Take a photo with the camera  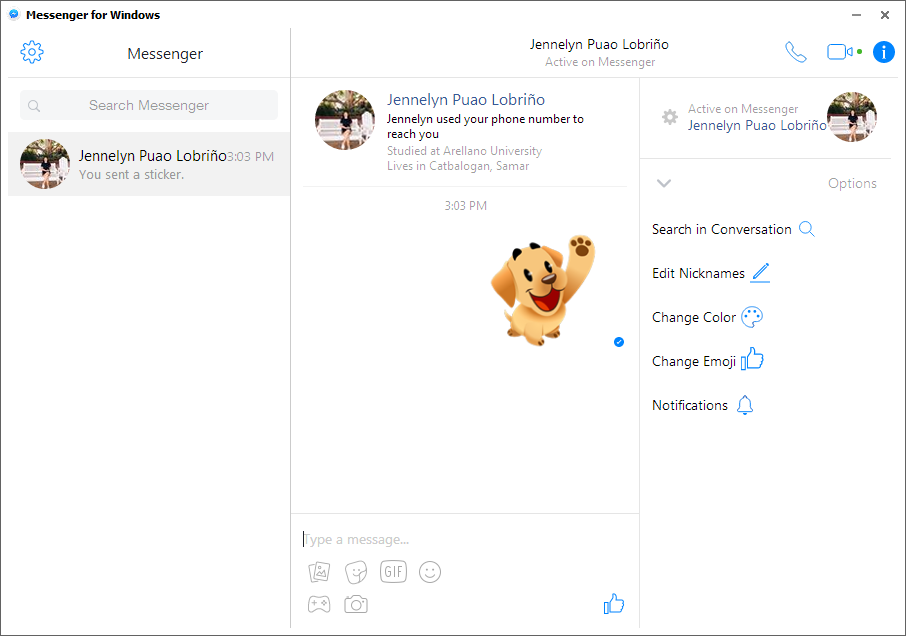point(356,604)
